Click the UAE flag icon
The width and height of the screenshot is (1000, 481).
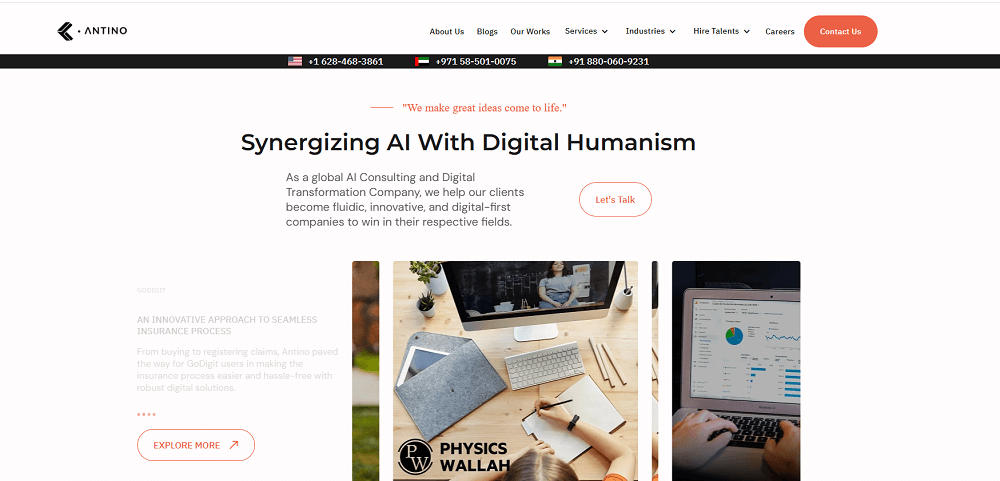click(x=422, y=61)
